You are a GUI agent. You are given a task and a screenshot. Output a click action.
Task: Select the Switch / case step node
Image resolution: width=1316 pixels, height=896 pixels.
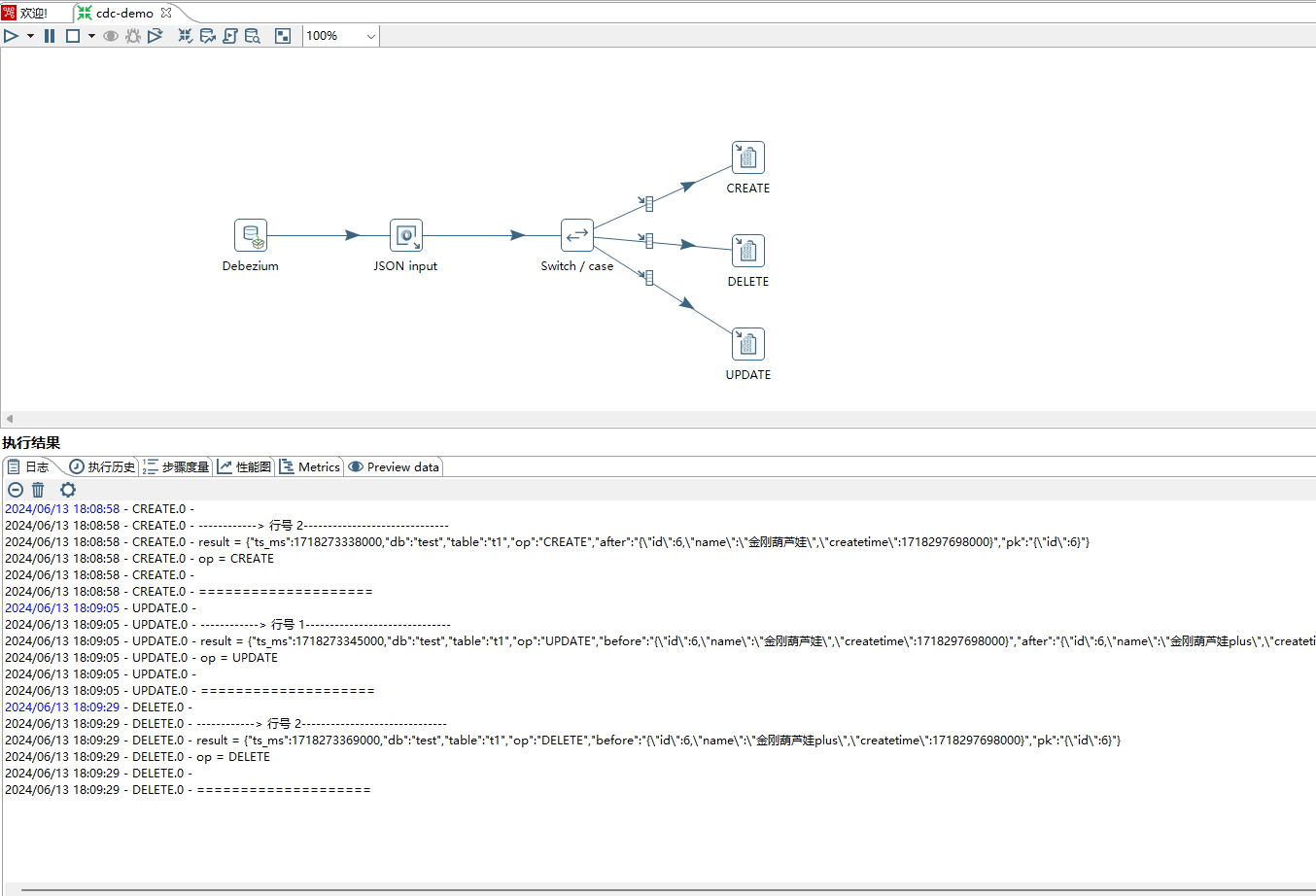point(577,236)
